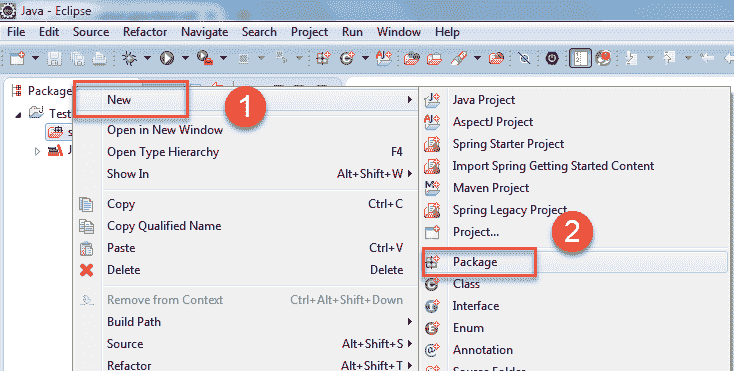Click the Next Annotation toolbar icon
The width and height of the screenshot is (734, 371).
[x=632, y=58]
